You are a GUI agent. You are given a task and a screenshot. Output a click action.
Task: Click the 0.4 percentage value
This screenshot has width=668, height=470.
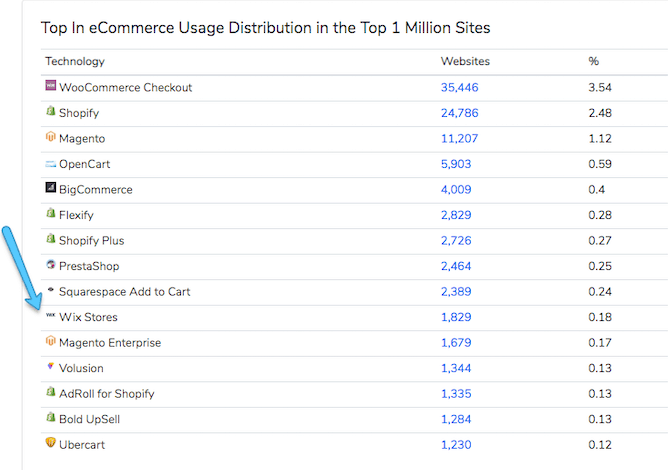click(x=596, y=190)
